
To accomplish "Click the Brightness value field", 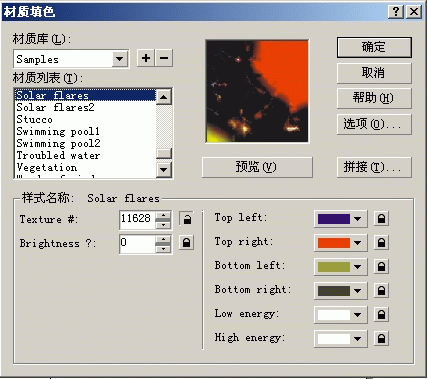I will (137, 244).
